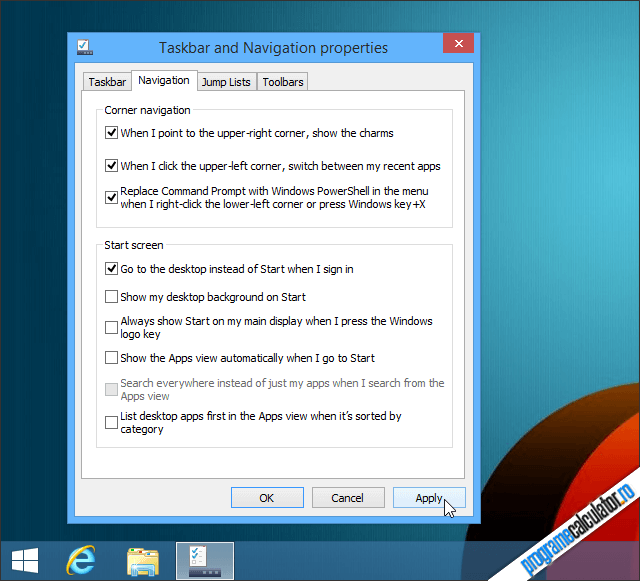Enable Show the Apps view automatically
This screenshot has width=640, height=581.
(x=111, y=358)
